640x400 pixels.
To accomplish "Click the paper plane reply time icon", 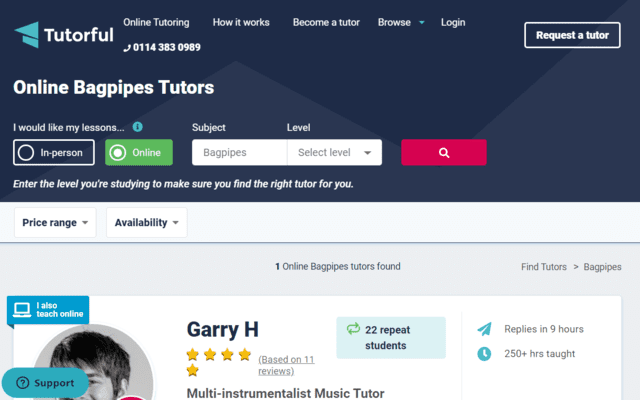I will (484, 329).
